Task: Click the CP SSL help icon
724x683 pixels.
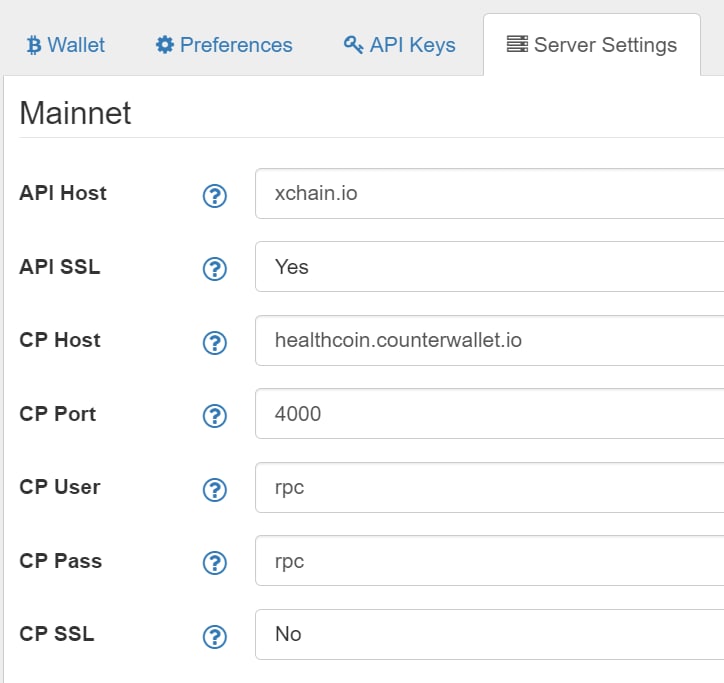Action: 215,637
